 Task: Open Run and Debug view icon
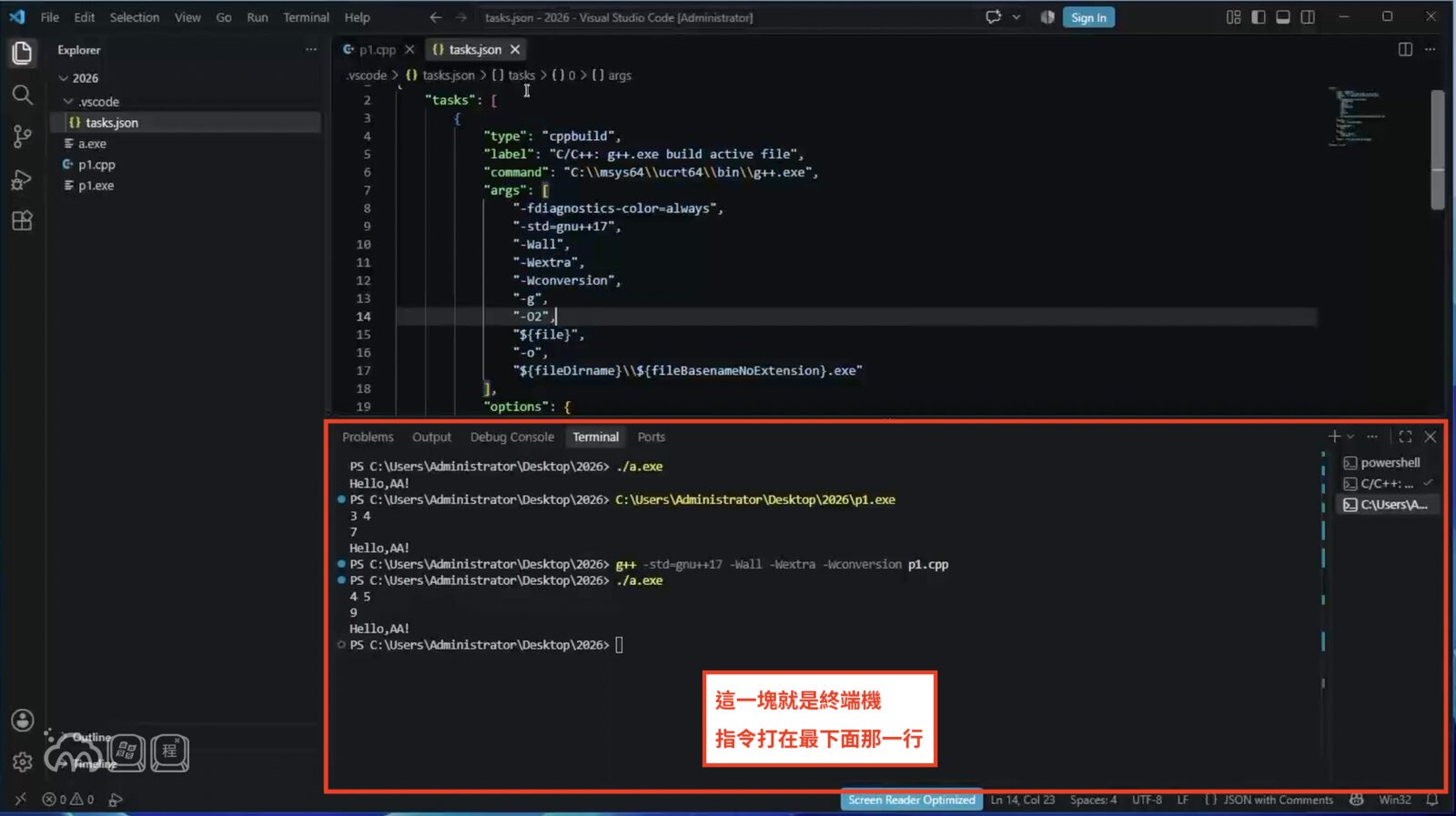(22, 179)
